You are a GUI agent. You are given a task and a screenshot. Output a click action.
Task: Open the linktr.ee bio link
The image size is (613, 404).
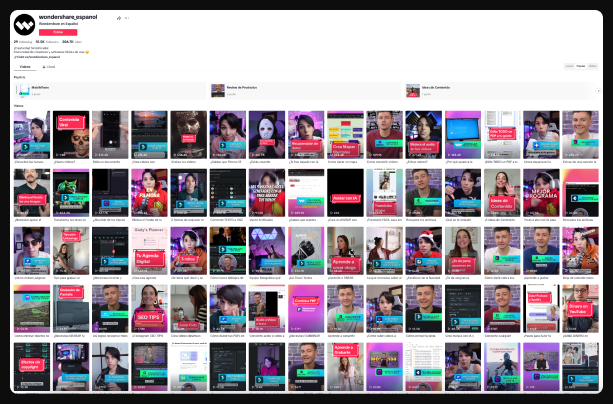tap(45, 57)
